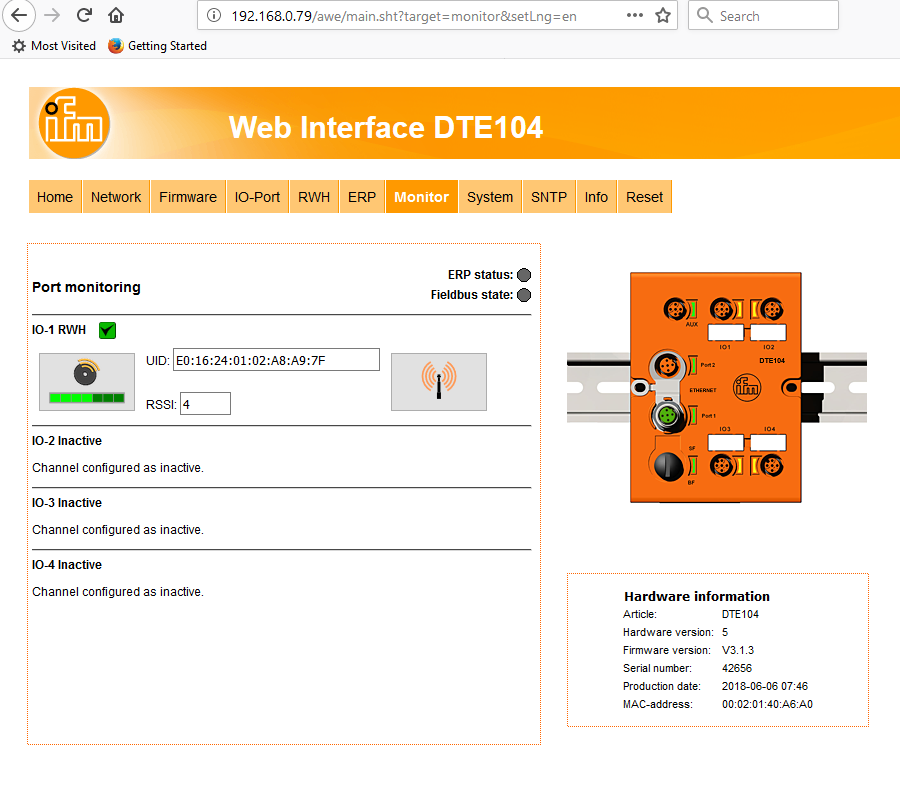Click the IO-2 Inactive heading

pos(67,441)
